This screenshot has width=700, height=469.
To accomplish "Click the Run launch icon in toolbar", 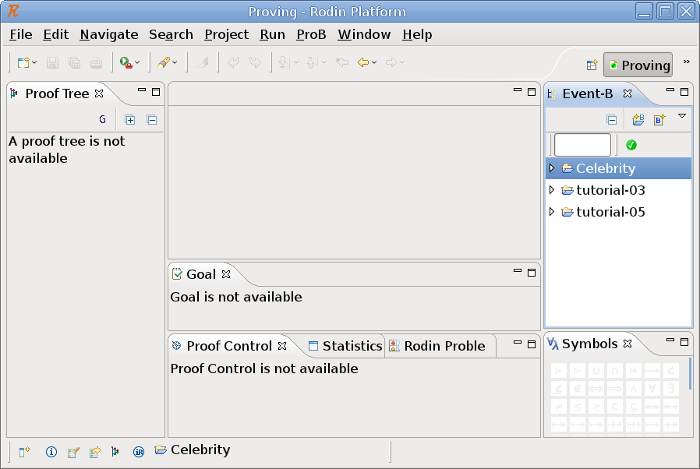I will point(126,62).
